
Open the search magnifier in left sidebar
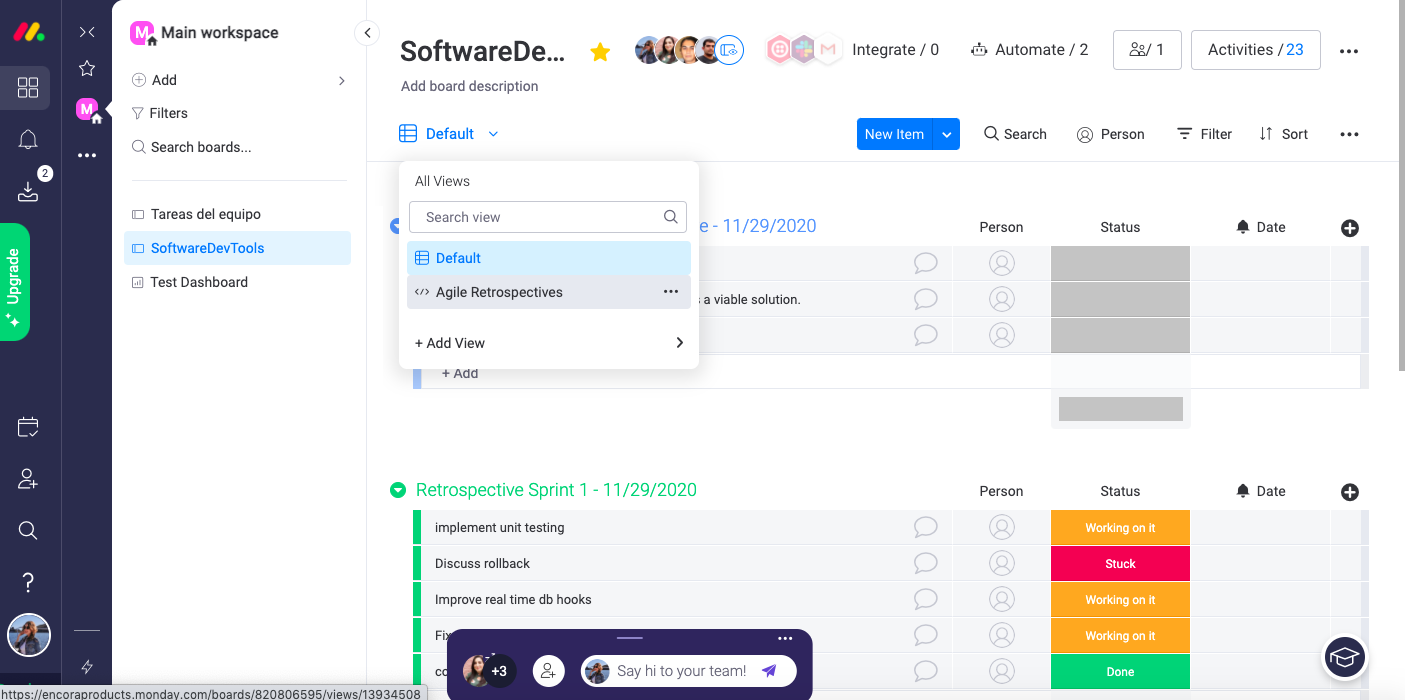pos(28,530)
